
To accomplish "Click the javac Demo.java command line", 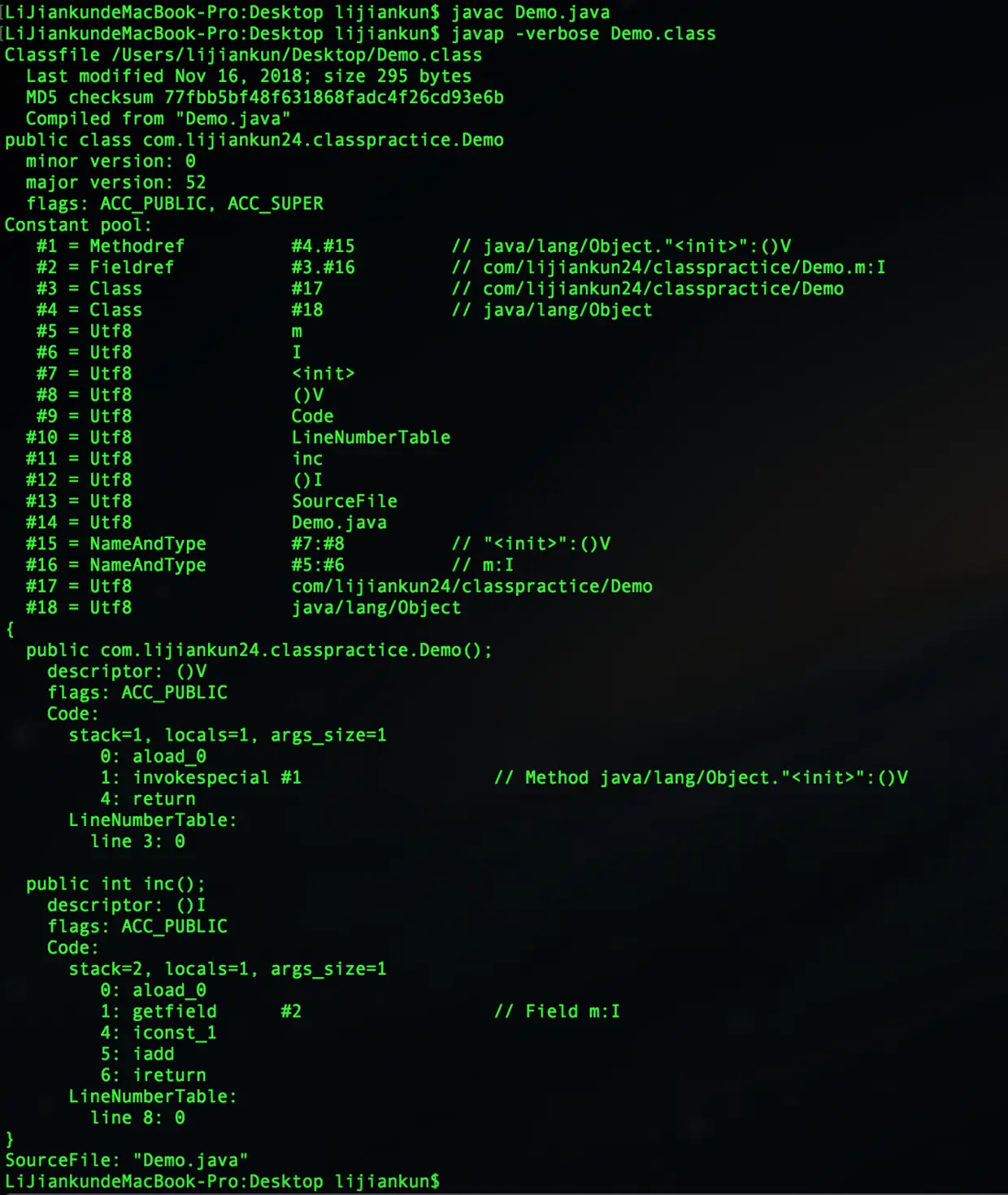I will coord(307,12).
